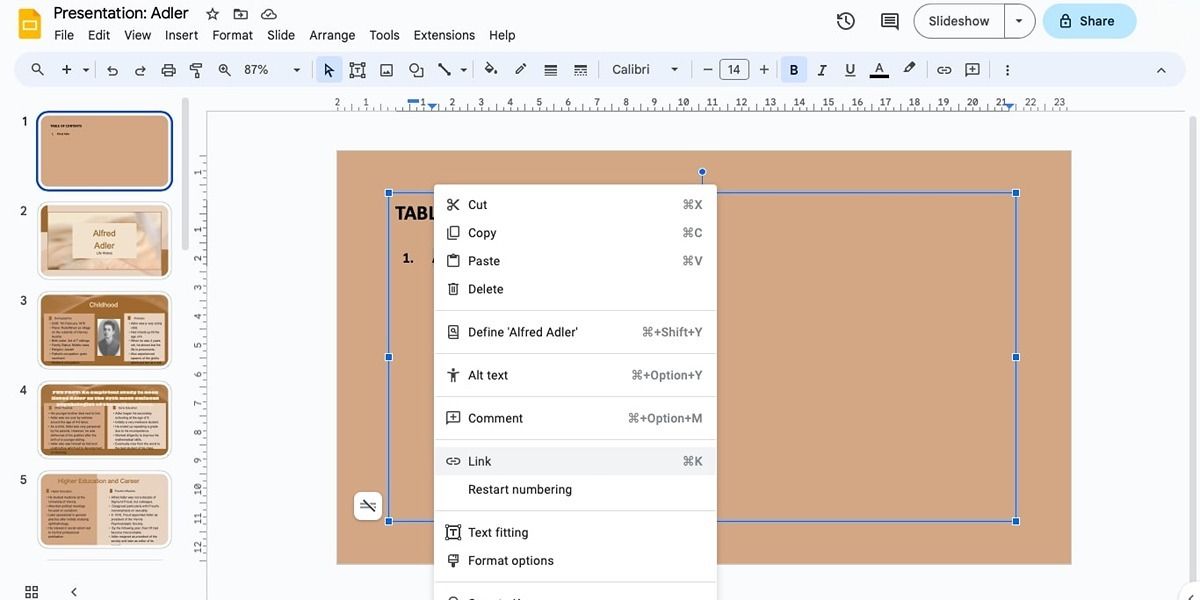Toggle Bold formatting
The height and width of the screenshot is (600, 1200).
pos(794,70)
